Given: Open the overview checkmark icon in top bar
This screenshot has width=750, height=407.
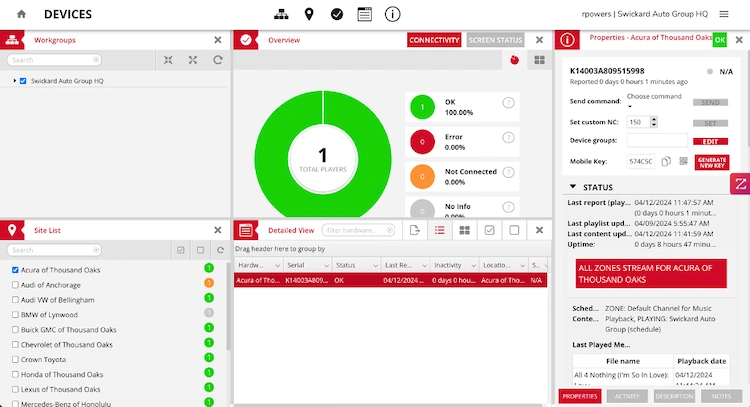Looking at the screenshot, I should coord(337,14).
